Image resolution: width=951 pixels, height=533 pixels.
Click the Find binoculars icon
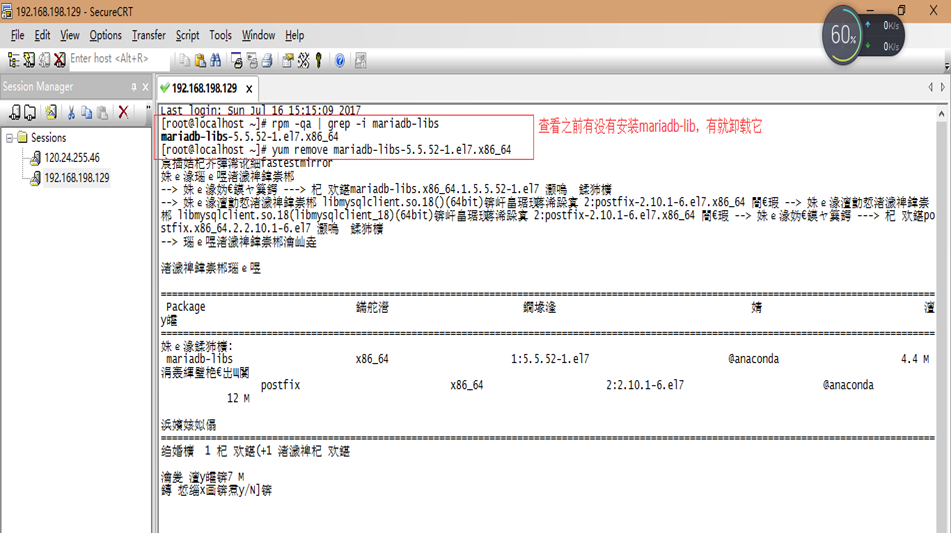tap(215, 60)
